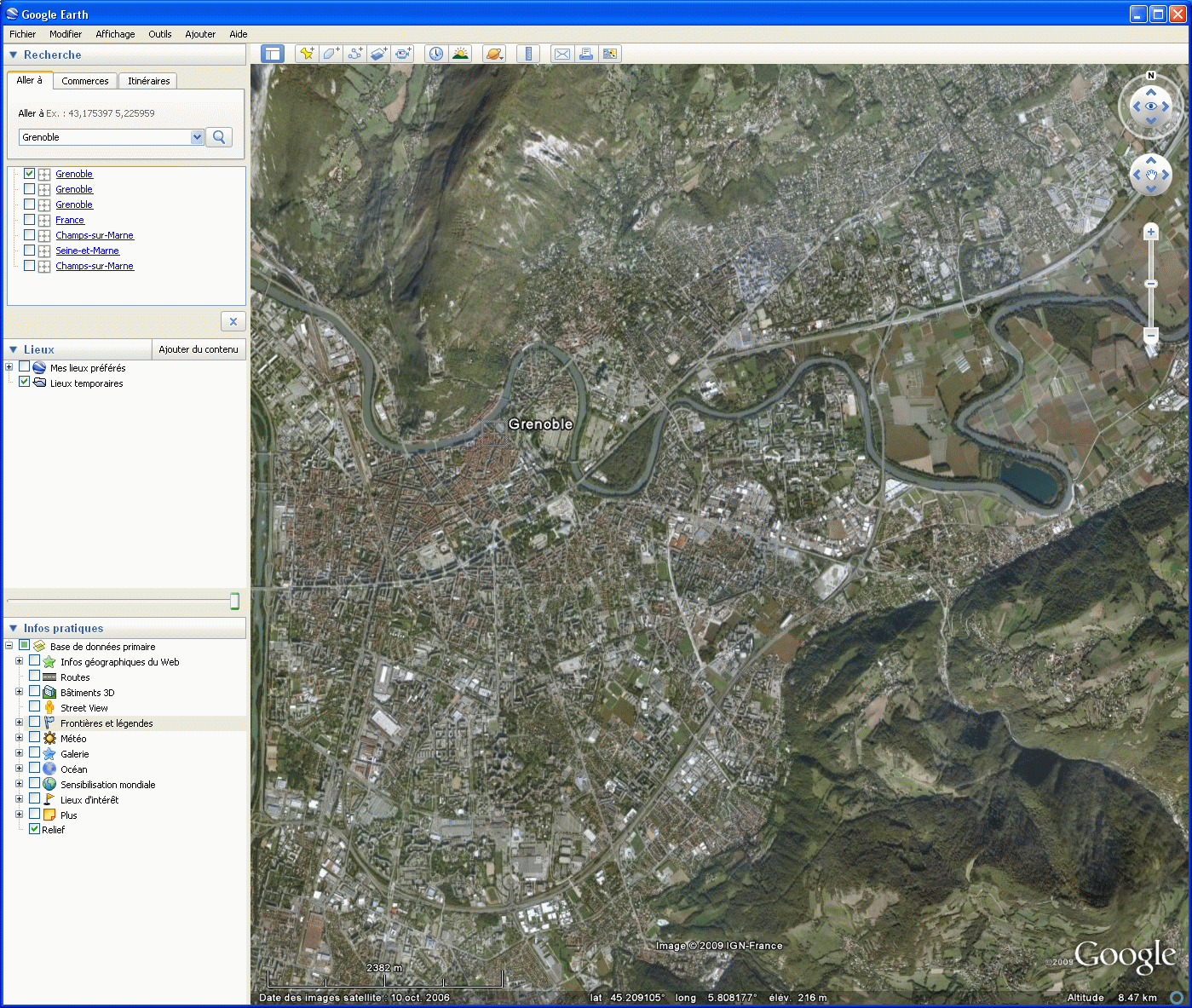Click the Print toolbar icon
The image size is (1192, 1008).
point(586,54)
